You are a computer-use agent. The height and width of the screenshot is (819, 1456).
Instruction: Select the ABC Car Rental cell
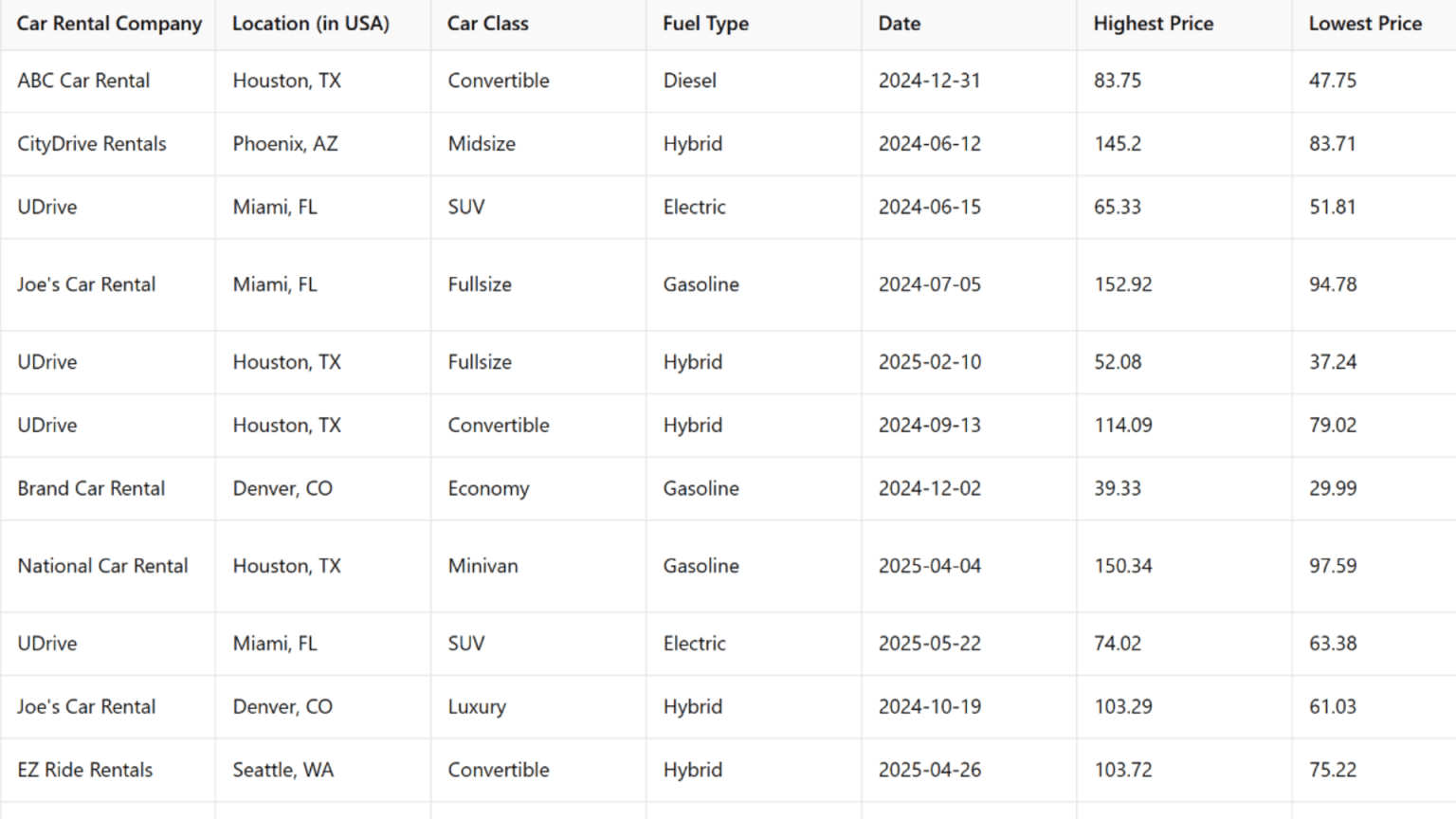click(83, 81)
